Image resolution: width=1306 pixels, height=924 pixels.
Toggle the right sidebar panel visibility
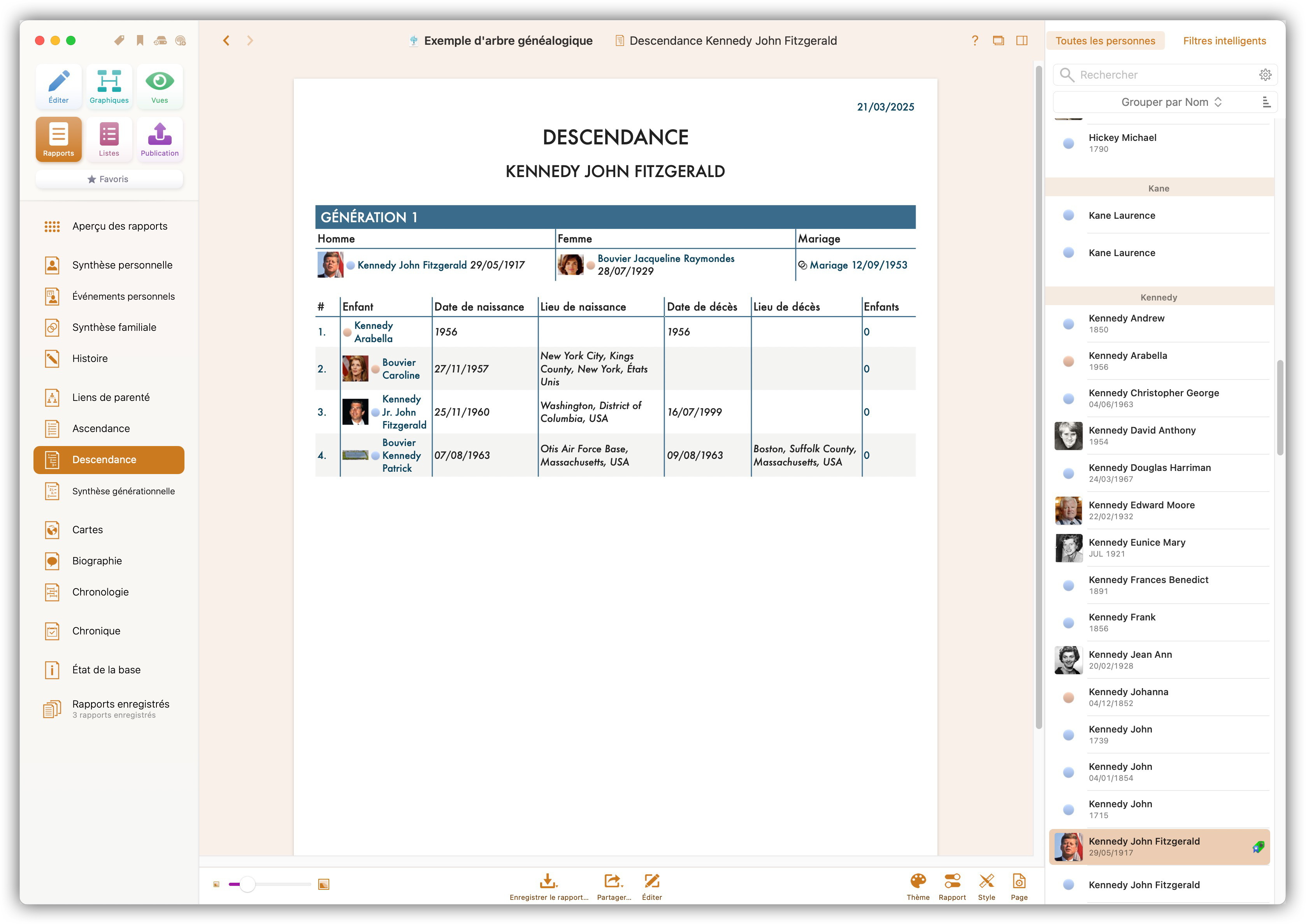[x=1022, y=40]
